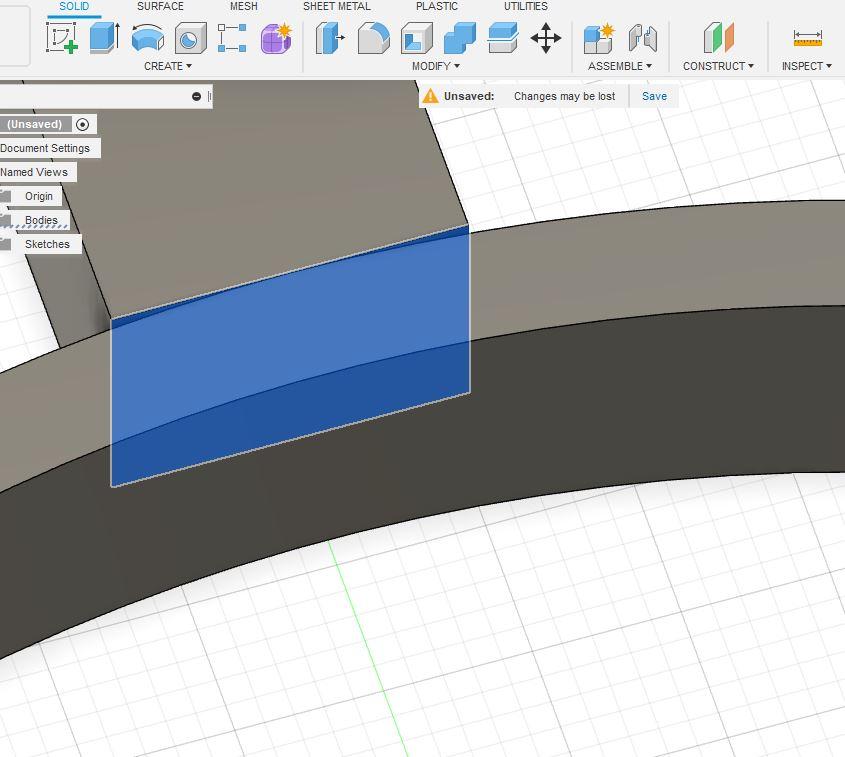Select the Press Pull tool
Image resolution: width=845 pixels, height=757 pixels.
coord(330,39)
